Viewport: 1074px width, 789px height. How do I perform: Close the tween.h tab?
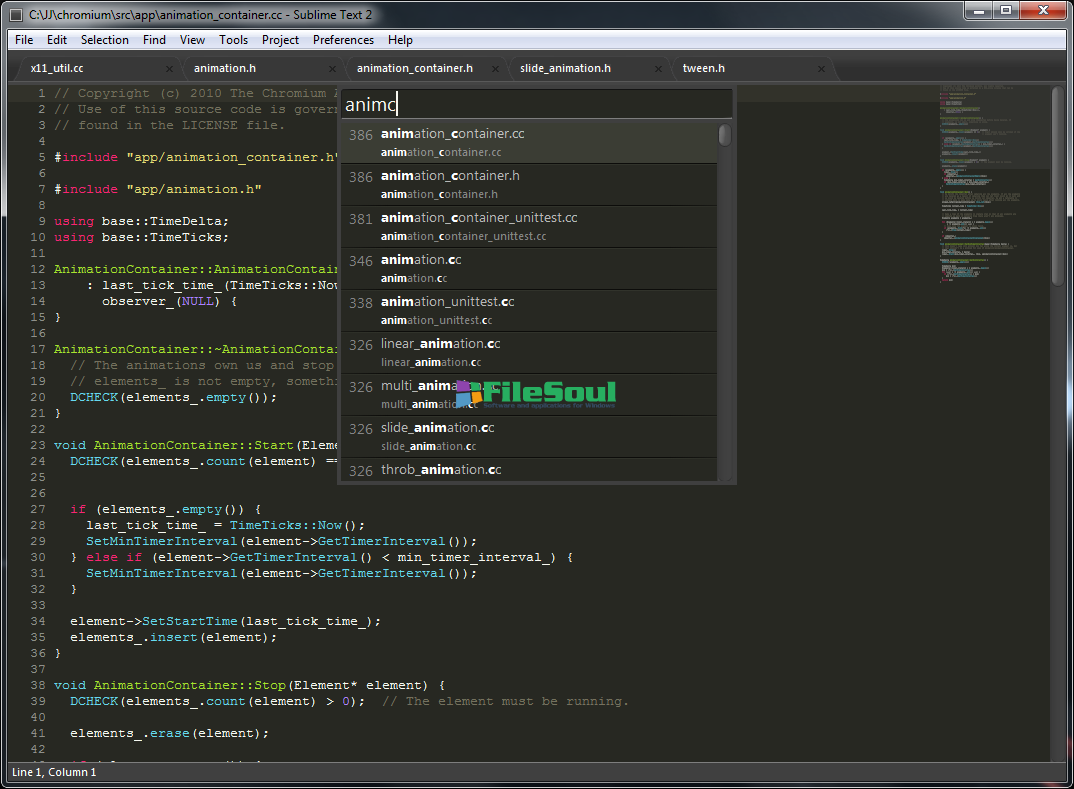(x=821, y=69)
